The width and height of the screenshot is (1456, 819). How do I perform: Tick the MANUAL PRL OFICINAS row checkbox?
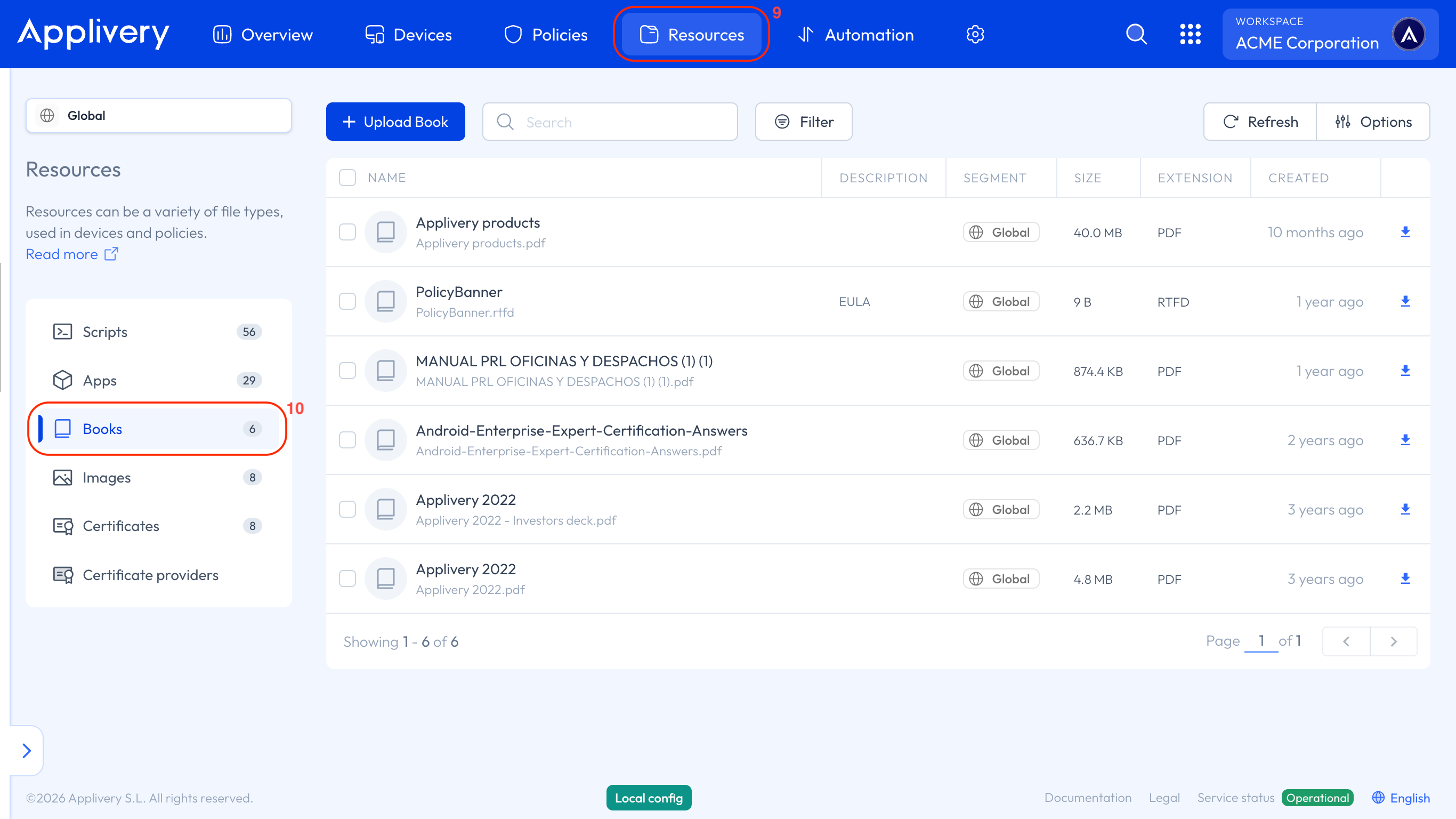click(x=347, y=371)
